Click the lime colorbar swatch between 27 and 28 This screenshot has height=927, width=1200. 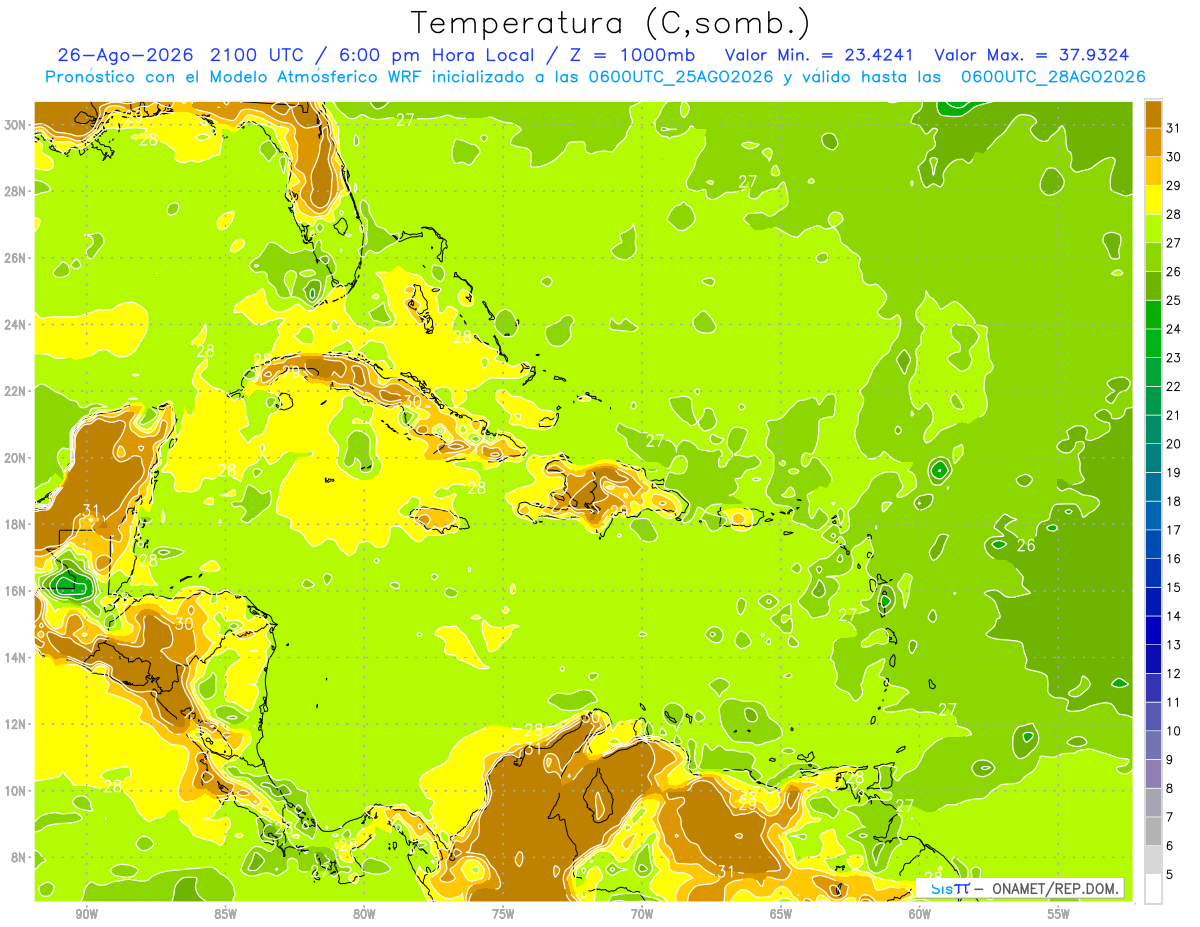(x=1153, y=228)
